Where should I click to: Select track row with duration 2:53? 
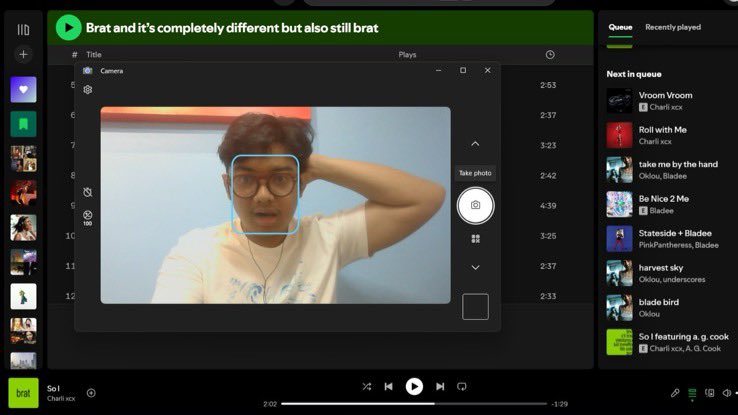click(320, 85)
